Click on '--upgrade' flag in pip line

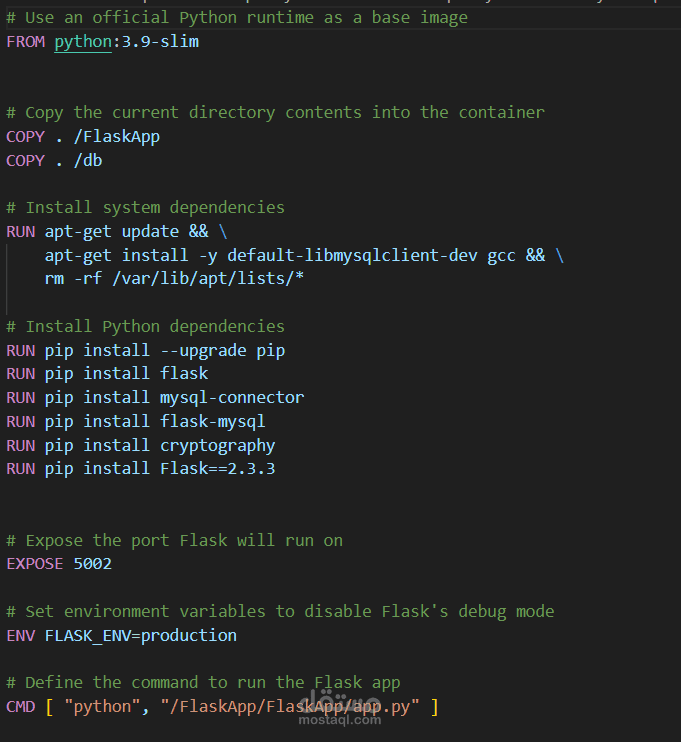click(x=203, y=351)
